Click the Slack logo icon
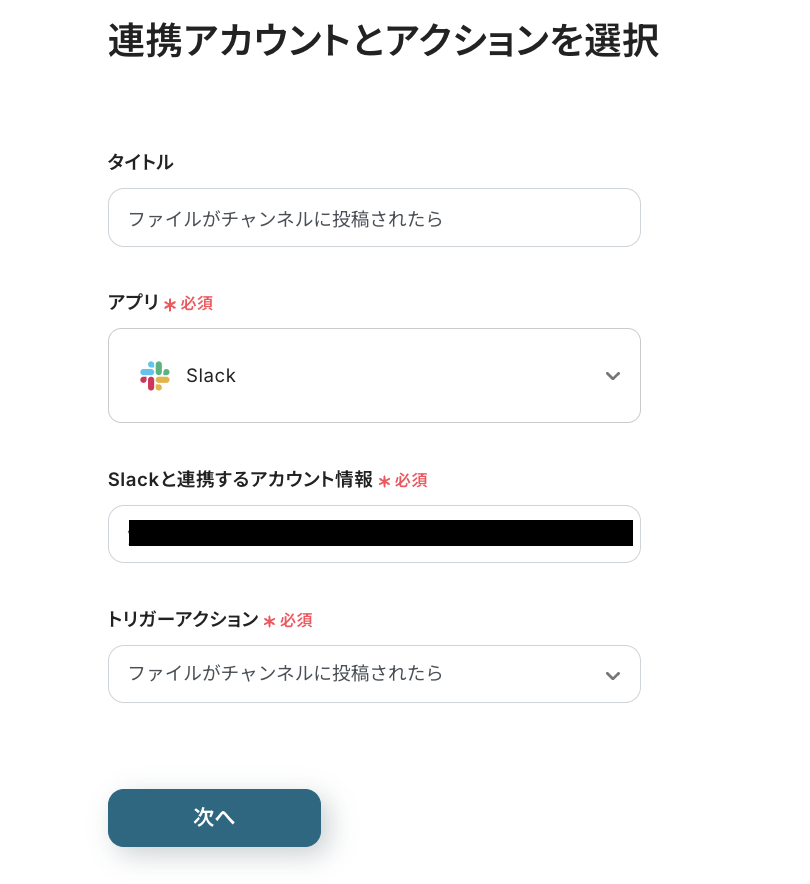 pyautogui.click(x=155, y=376)
